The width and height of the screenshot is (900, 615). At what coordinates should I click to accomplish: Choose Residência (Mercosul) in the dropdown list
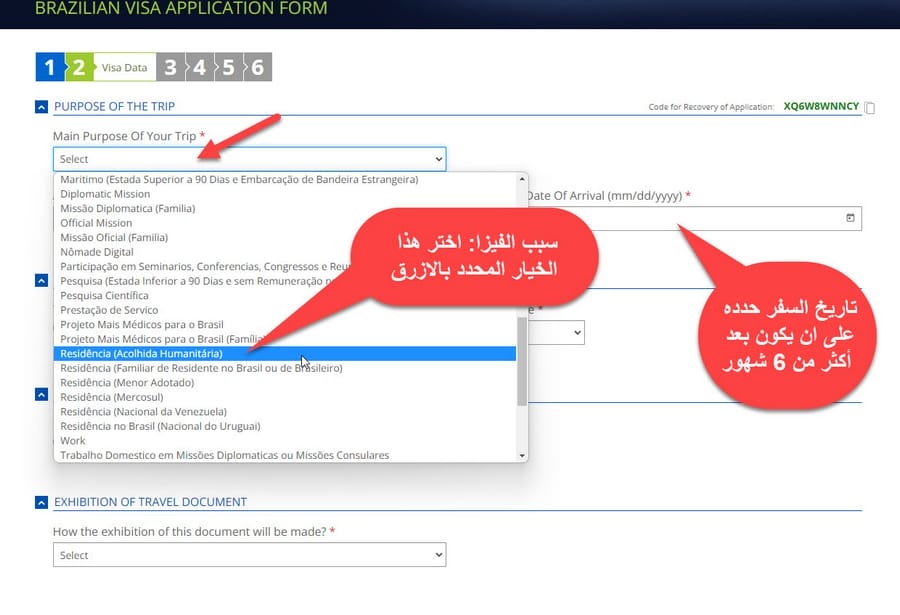click(x=113, y=397)
